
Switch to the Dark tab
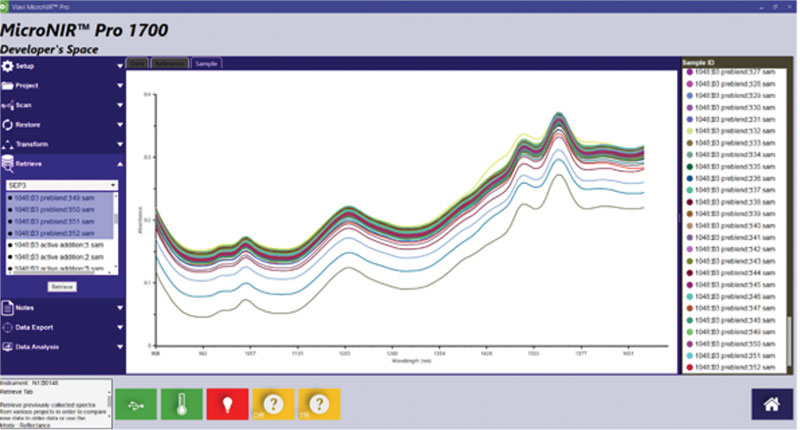[x=138, y=64]
